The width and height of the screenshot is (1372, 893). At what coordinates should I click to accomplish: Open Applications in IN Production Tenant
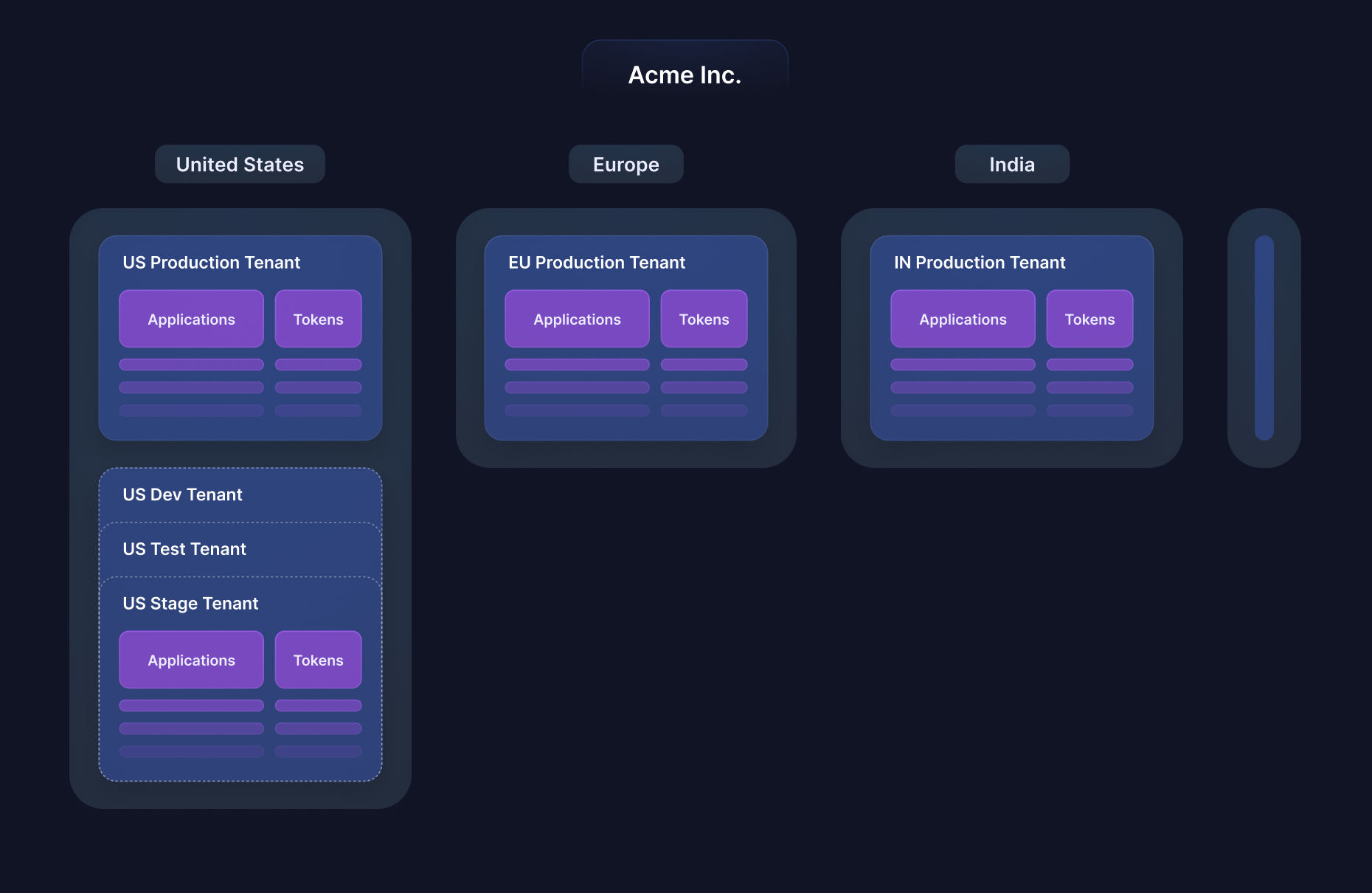[963, 319]
